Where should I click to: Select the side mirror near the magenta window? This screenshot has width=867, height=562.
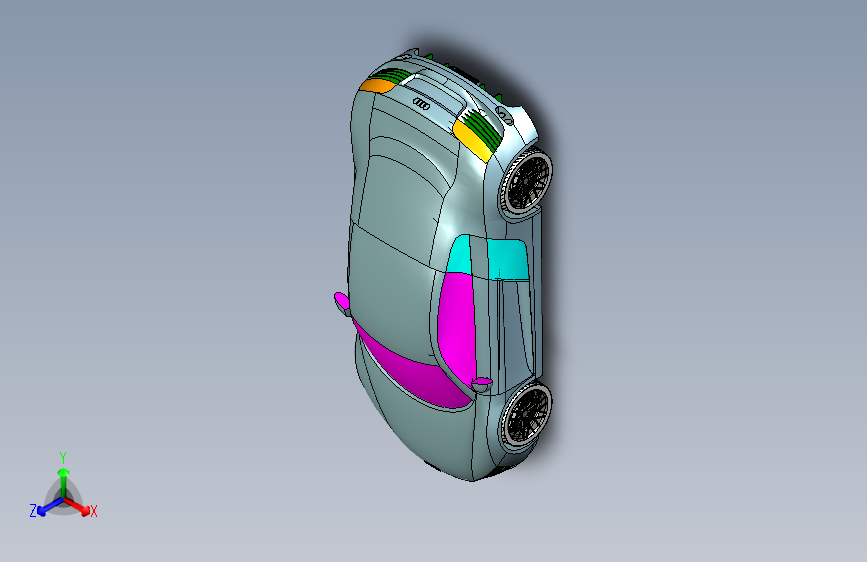(x=482, y=383)
